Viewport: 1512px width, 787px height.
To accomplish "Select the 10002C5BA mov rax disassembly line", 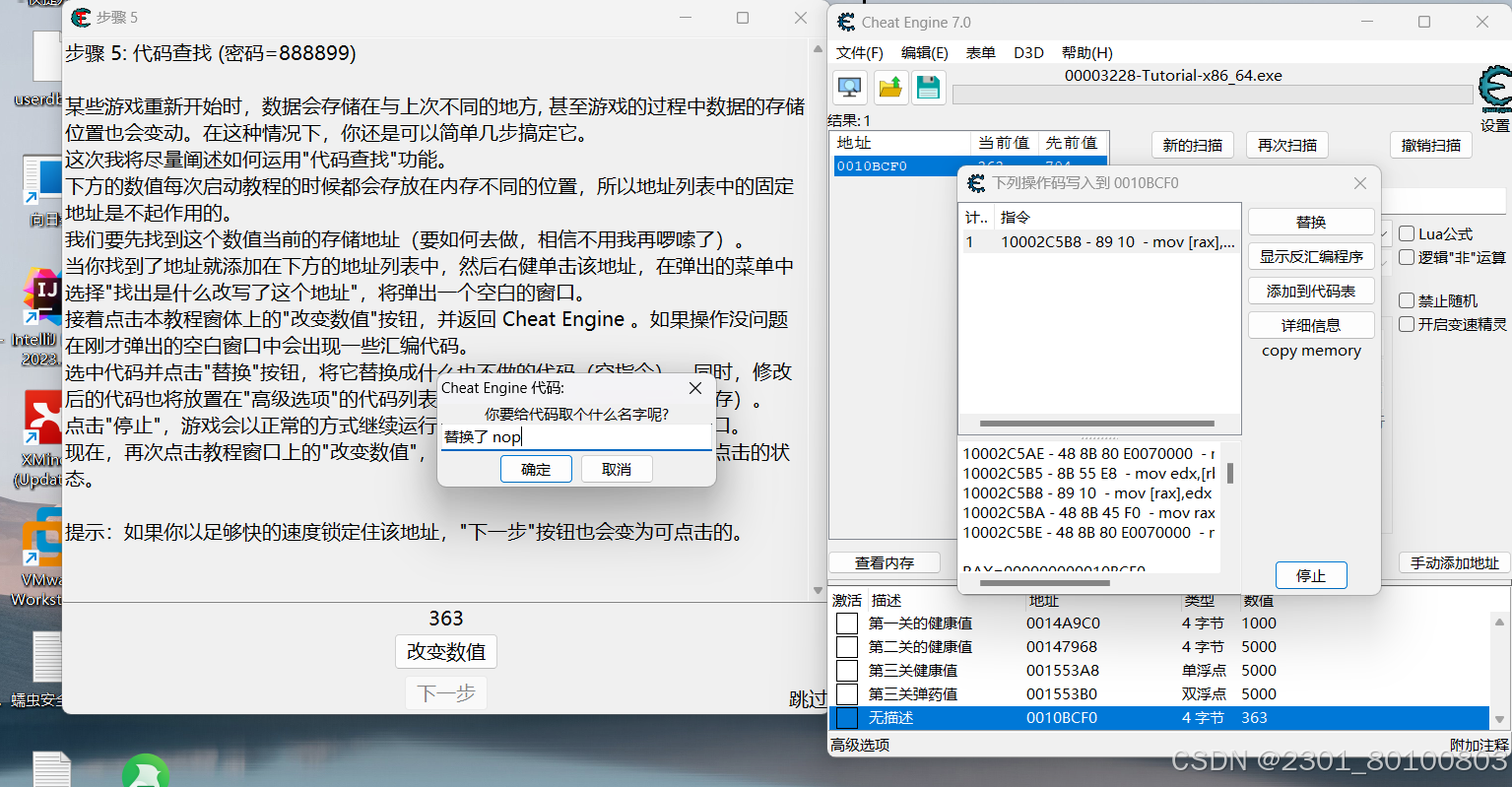I will (1089, 513).
